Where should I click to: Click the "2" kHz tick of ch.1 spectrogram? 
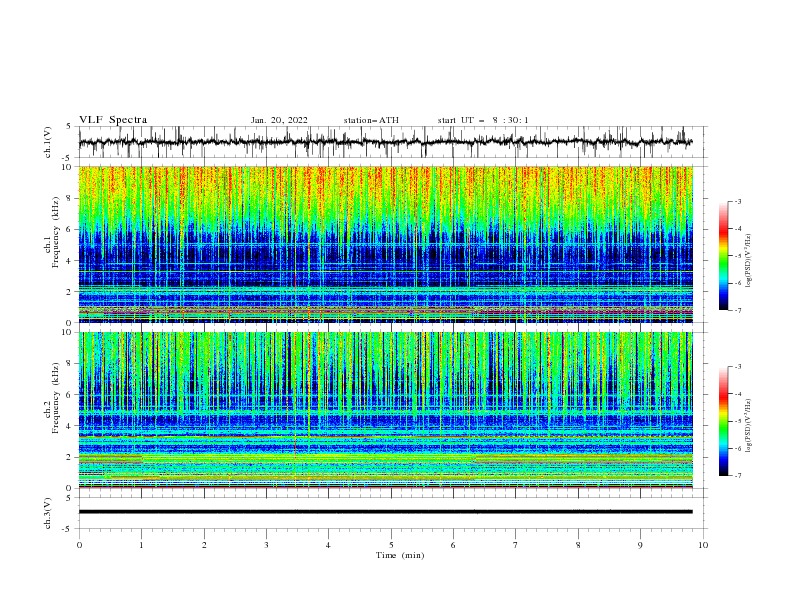[x=70, y=292]
